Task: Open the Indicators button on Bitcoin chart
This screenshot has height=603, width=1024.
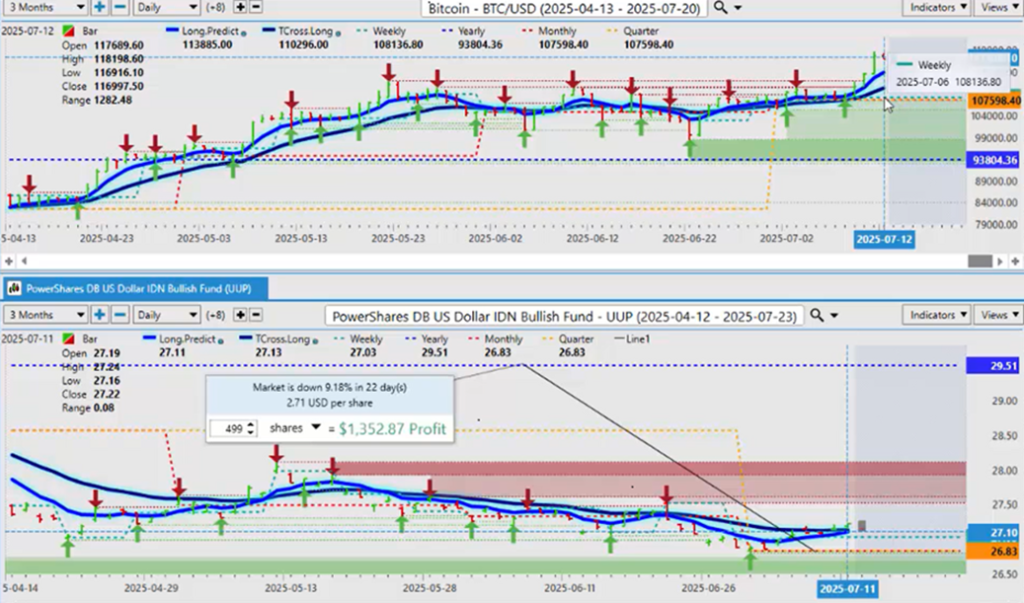Action: coord(936,7)
